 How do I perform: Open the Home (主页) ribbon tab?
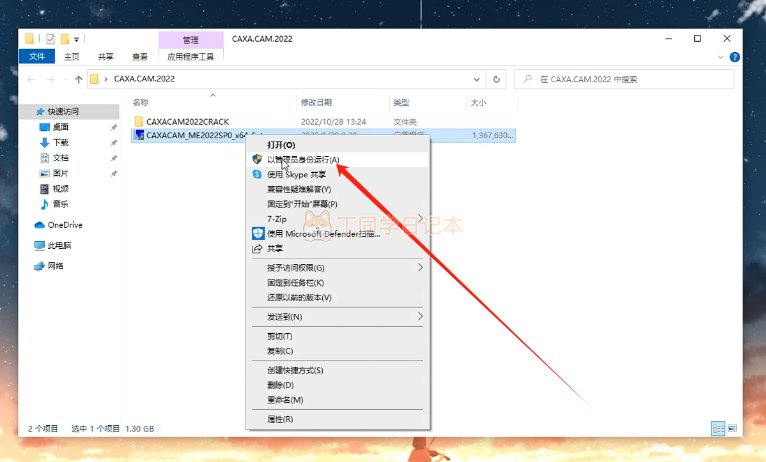coord(71,57)
